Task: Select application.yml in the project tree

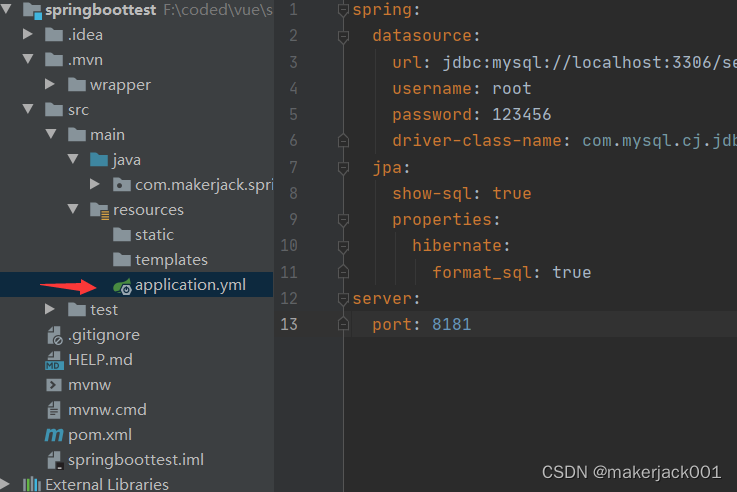Action: (x=190, y=285)
